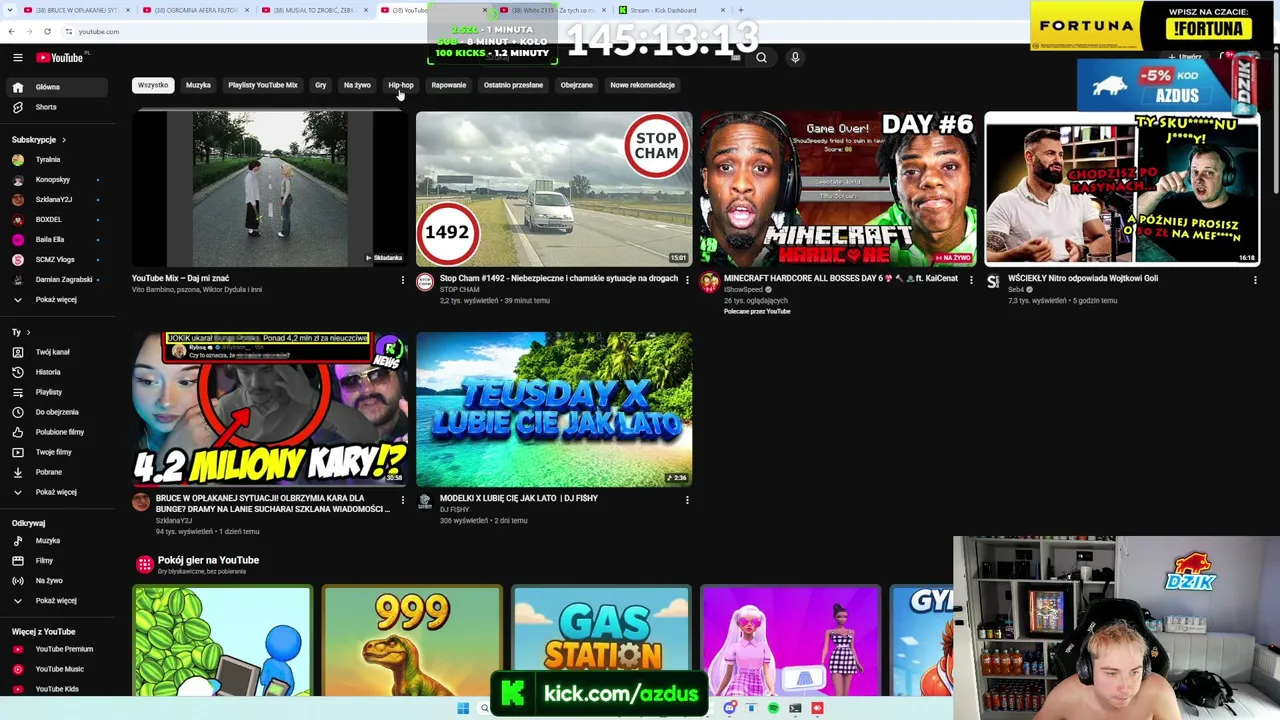Screen dimensions: 1280x720
Task: Select the Gry filter chip
Action: 321,85
